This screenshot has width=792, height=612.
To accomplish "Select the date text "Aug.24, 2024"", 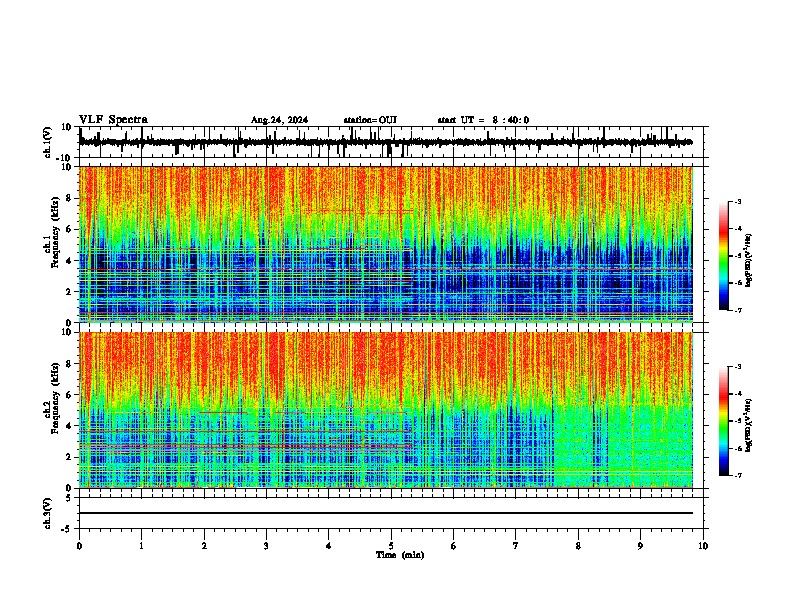I will click(279, 120).
